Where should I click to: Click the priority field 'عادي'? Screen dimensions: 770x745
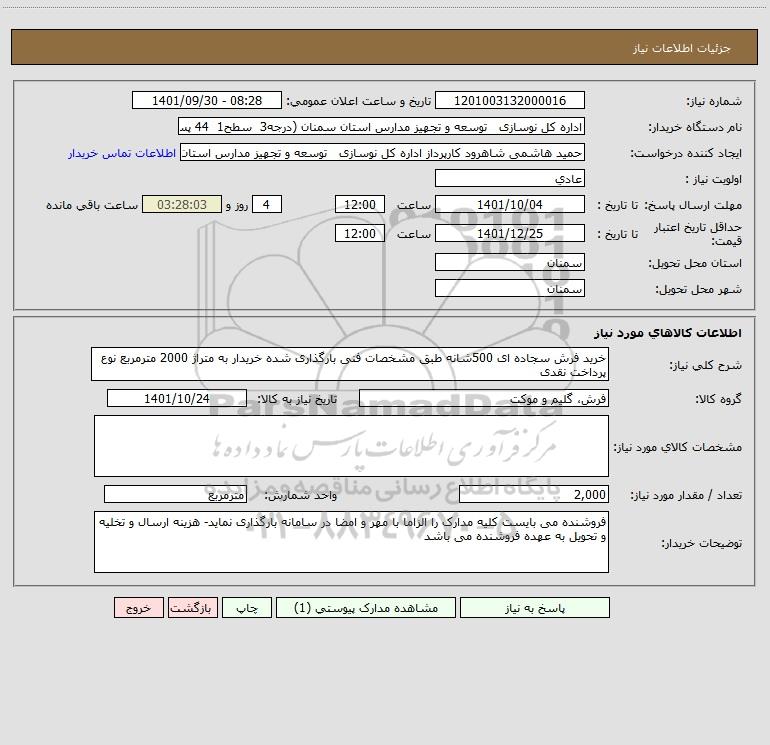(510, 179)
